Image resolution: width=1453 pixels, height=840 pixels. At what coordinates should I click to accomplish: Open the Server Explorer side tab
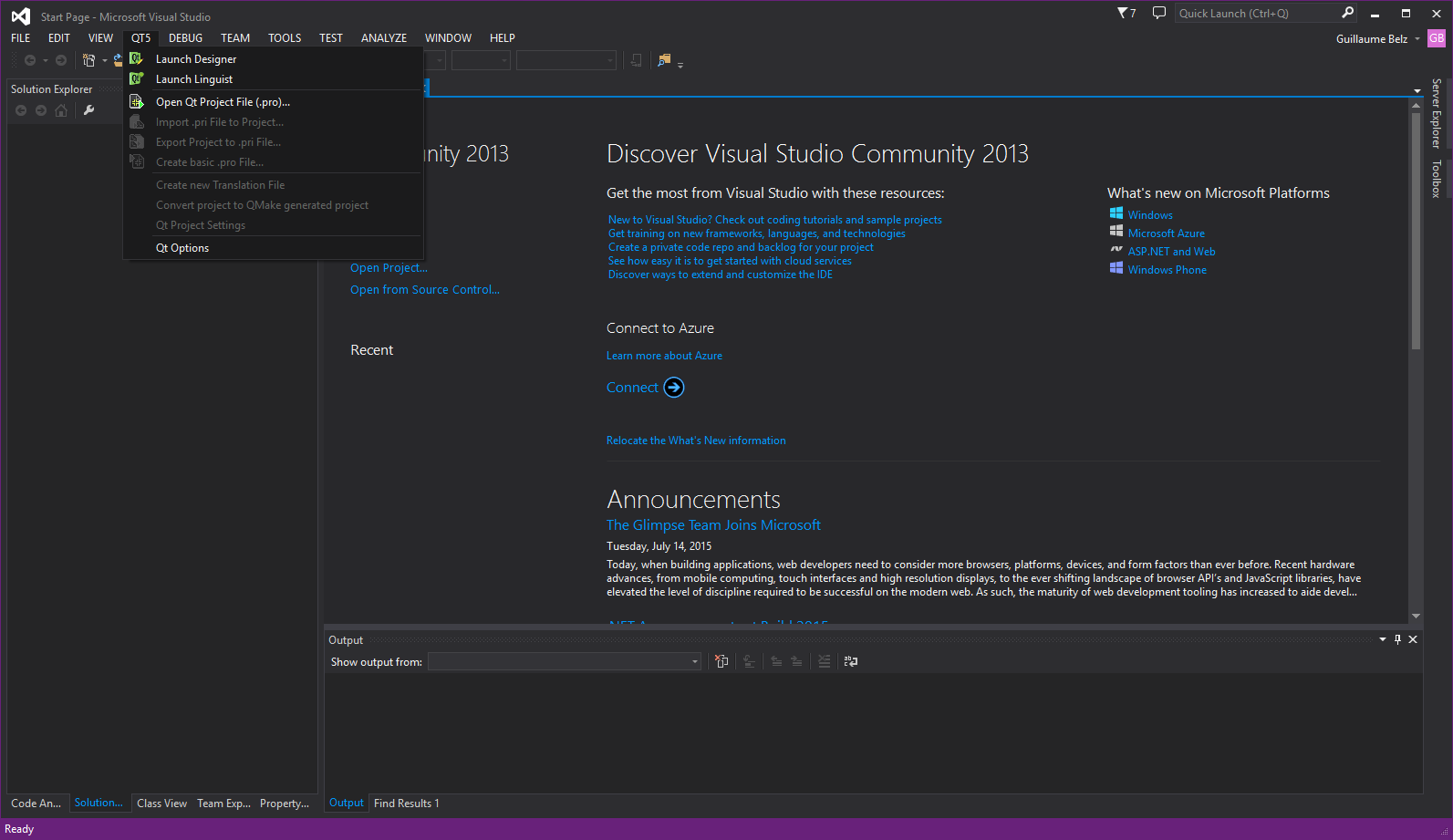tap(1437, 114)
